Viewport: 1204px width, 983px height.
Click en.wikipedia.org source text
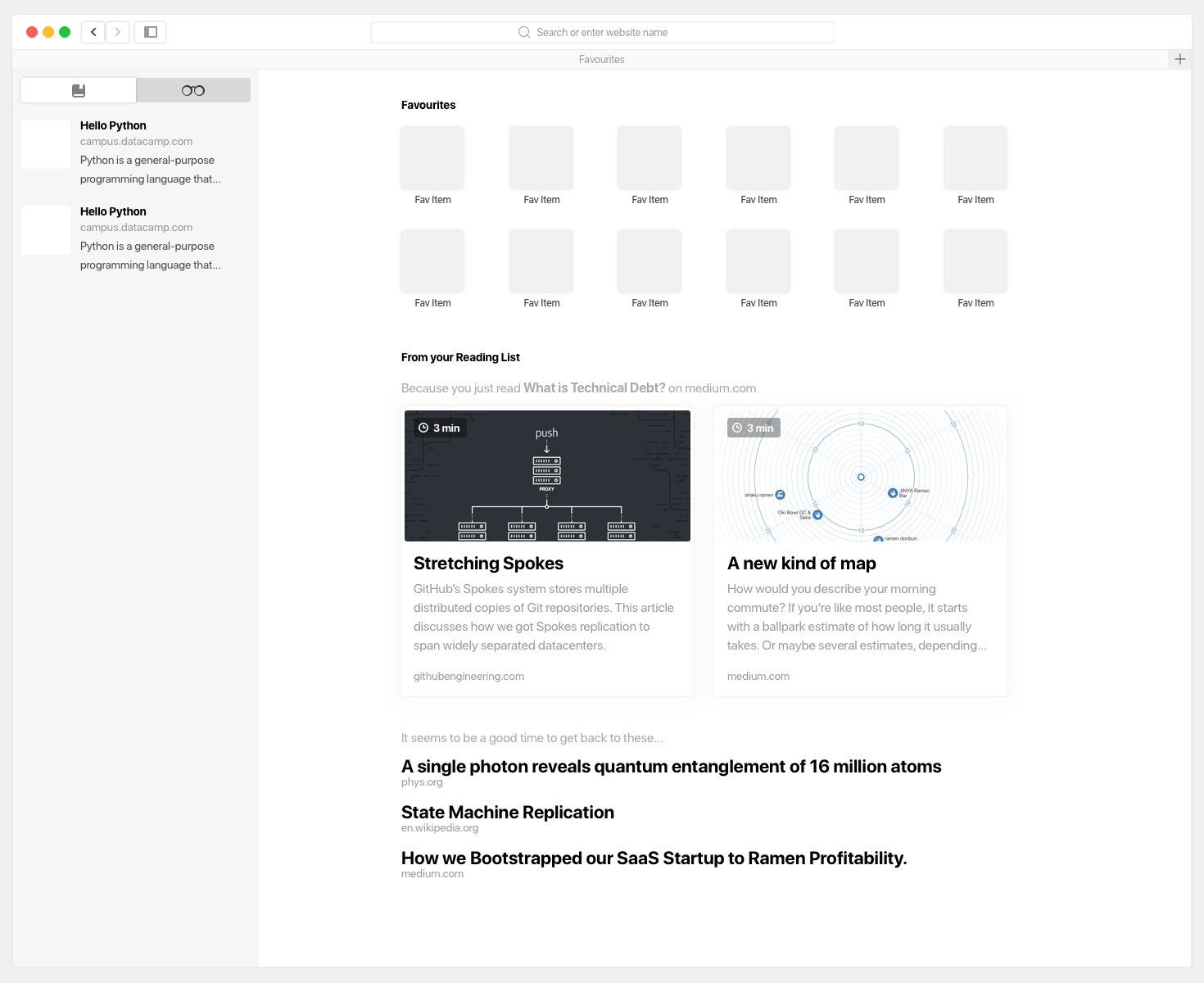(x=440, y=828)
